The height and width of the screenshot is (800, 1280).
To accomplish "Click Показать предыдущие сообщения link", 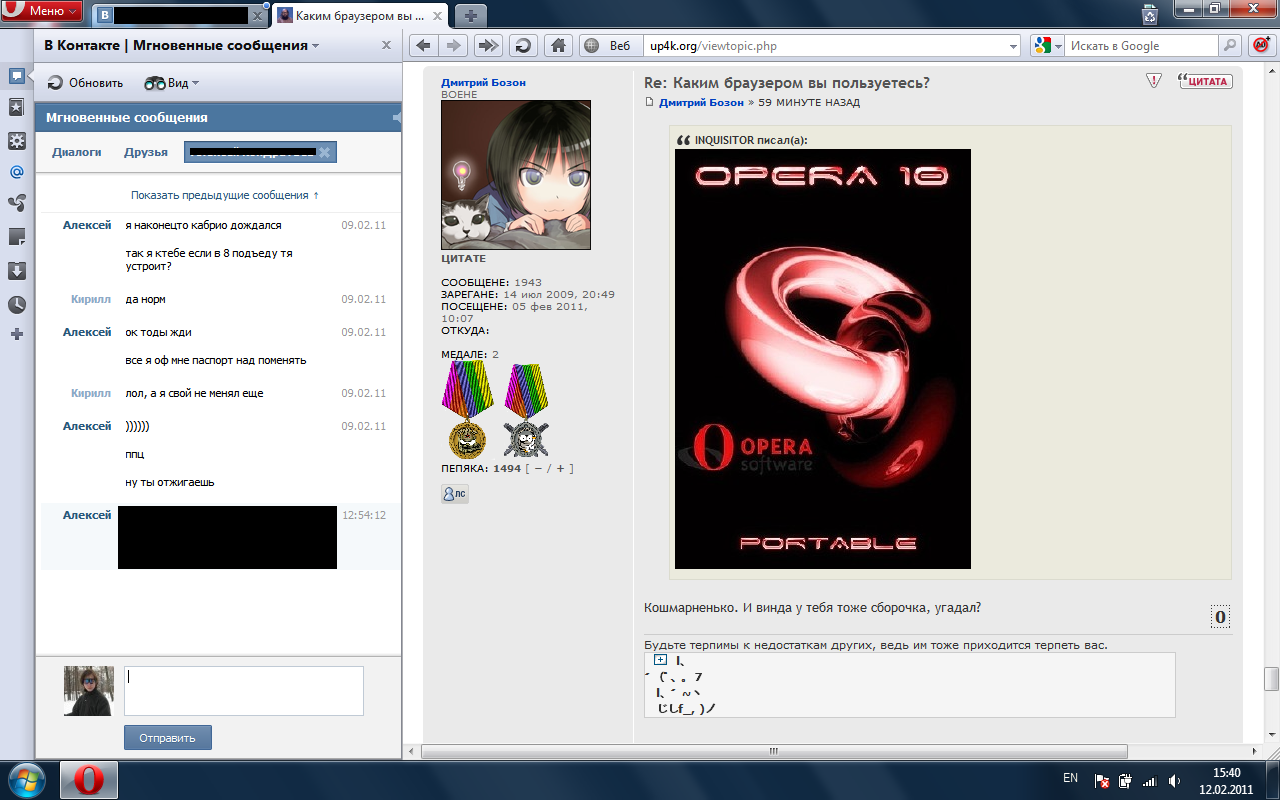I will pos(225,195).
